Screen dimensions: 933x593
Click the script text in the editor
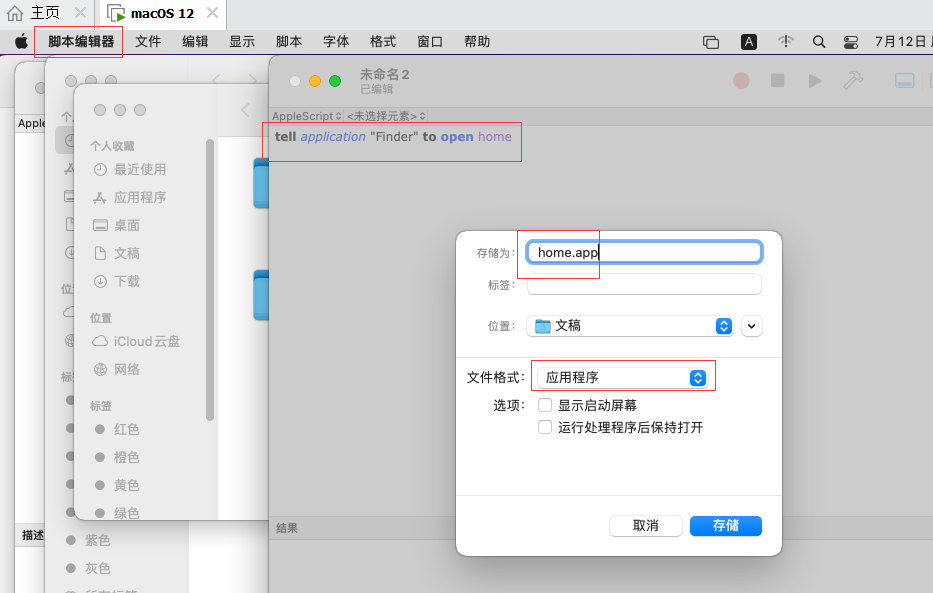click(x=393, y=137)
